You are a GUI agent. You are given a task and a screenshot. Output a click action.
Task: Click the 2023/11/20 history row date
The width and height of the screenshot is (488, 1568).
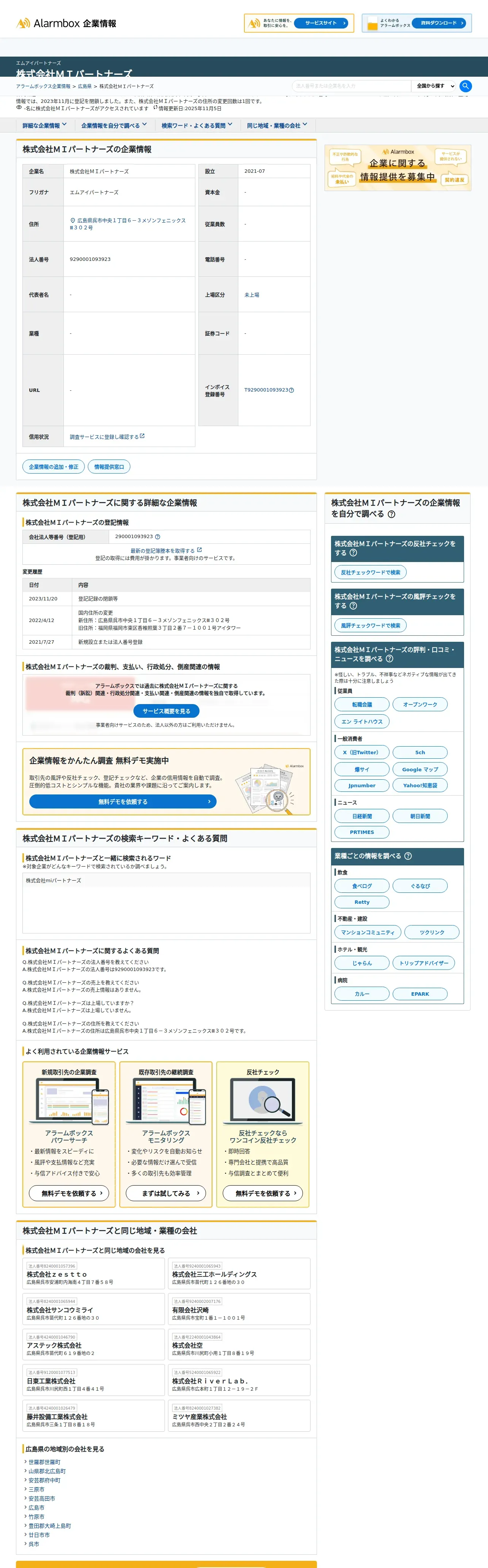click(x=43, y=599)
